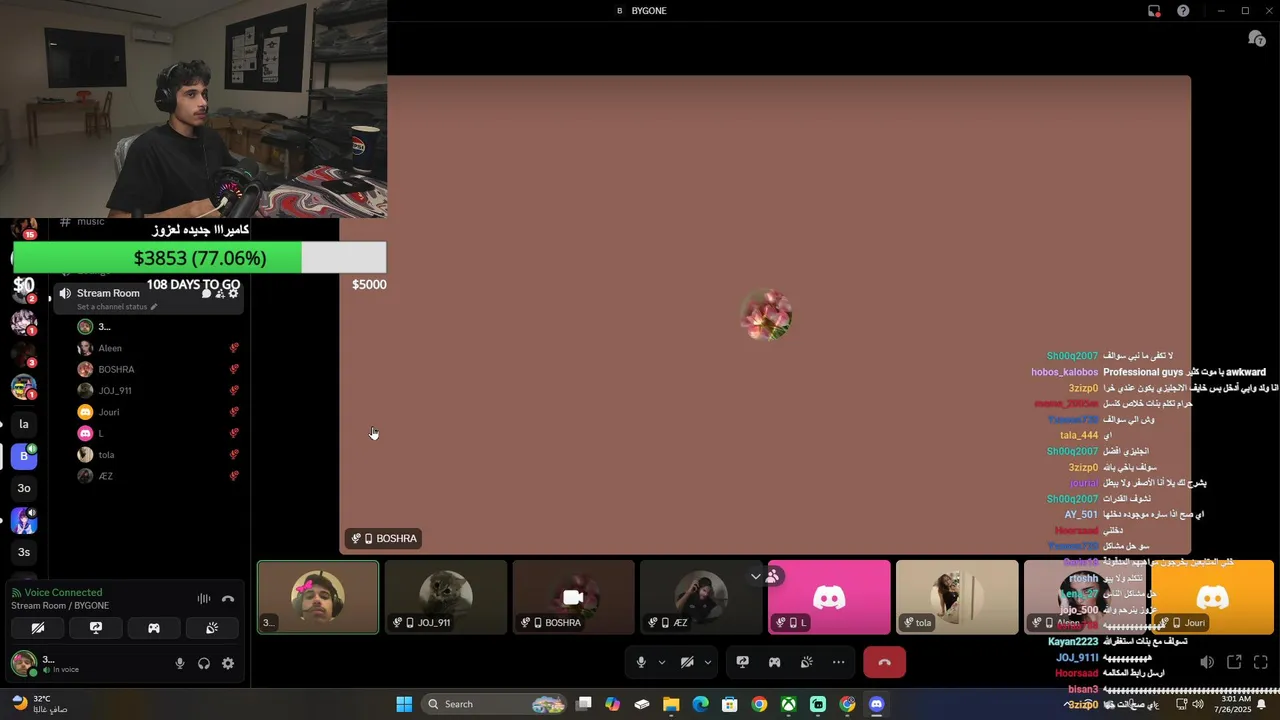Adjust stream volume speaker icon
1280x720 pixels.
(1207, 662)
